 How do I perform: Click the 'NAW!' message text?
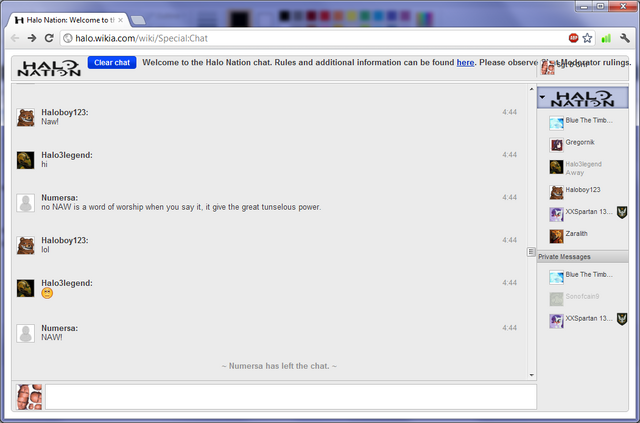point(52,338)
